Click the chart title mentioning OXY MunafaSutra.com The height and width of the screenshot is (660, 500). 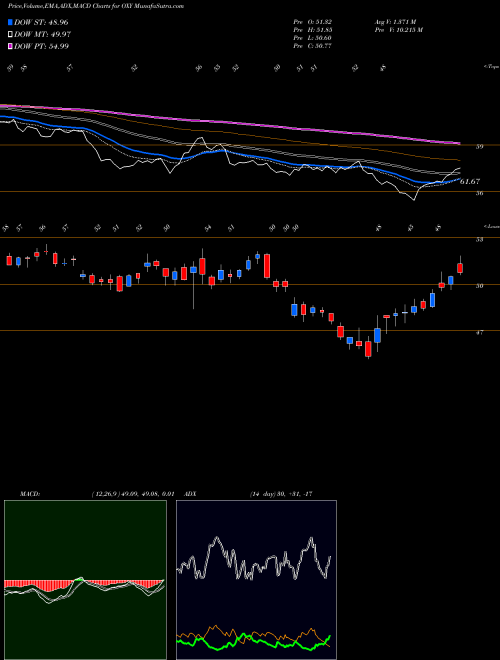click(x=96, y=7)
